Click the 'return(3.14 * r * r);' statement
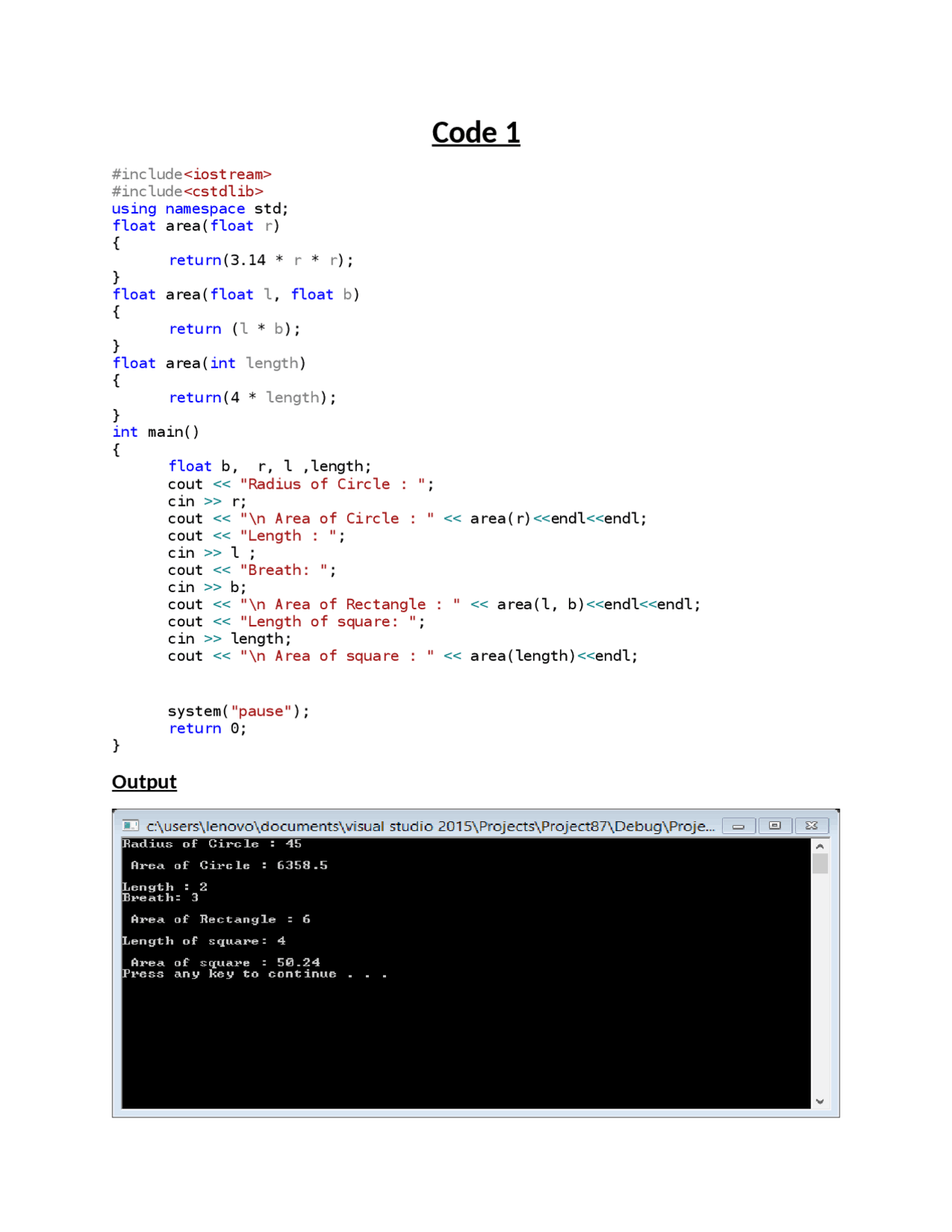This screenshot has width=952, height=1232. (x=260, y=260)
